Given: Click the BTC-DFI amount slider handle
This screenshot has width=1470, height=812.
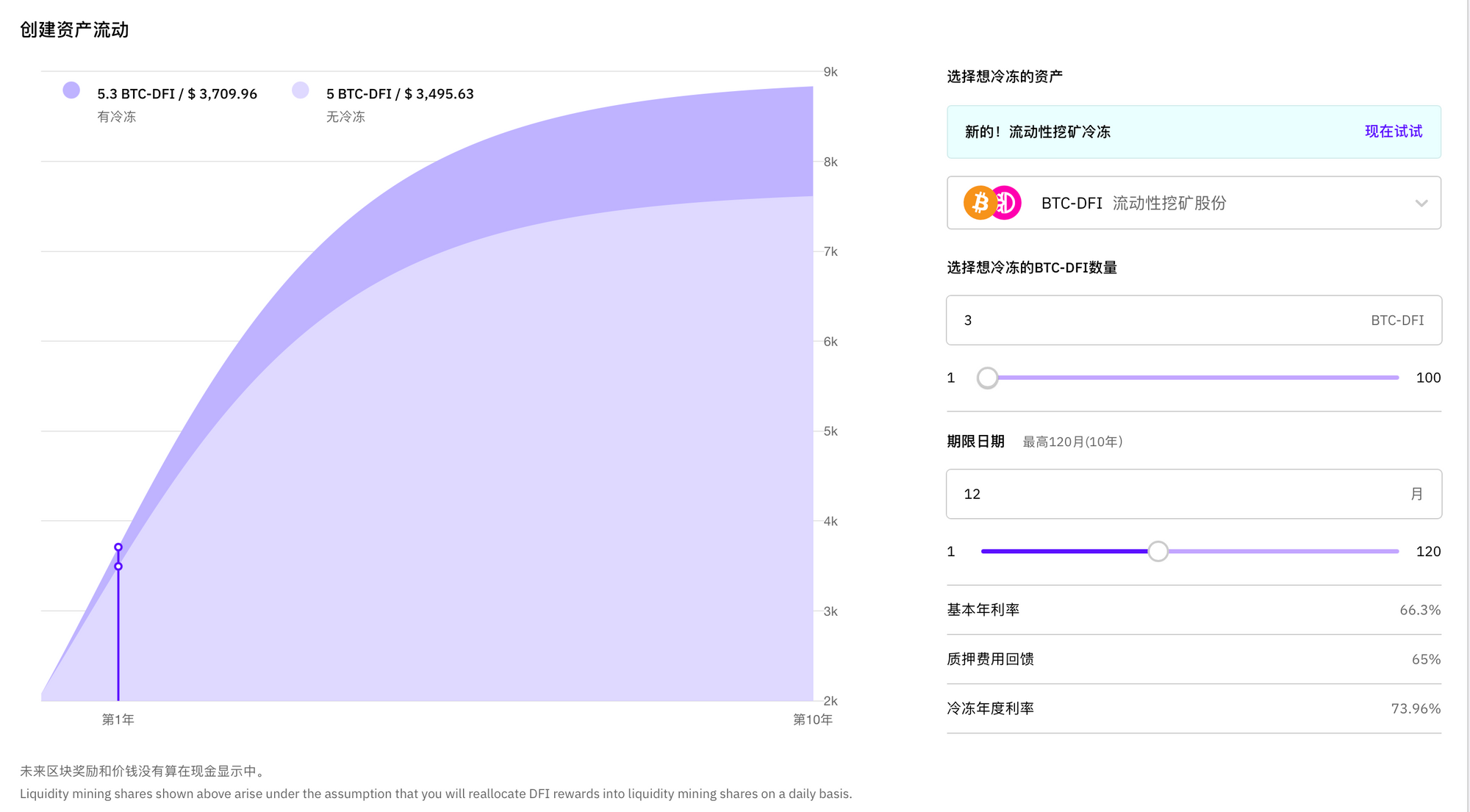Looking at the screenshot, I should click(987, 378).
